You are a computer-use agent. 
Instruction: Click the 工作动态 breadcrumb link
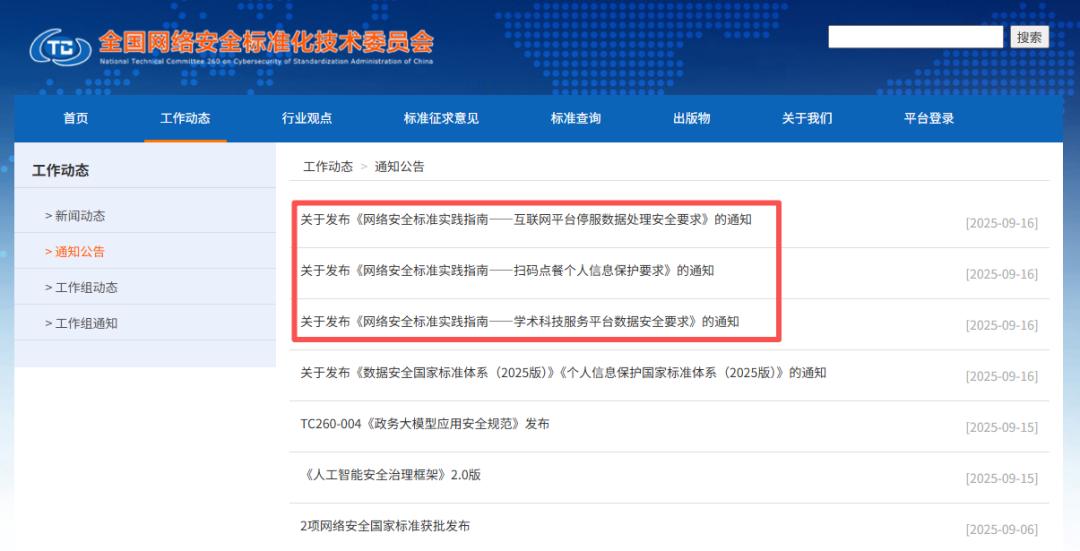[x=328, y=167]
